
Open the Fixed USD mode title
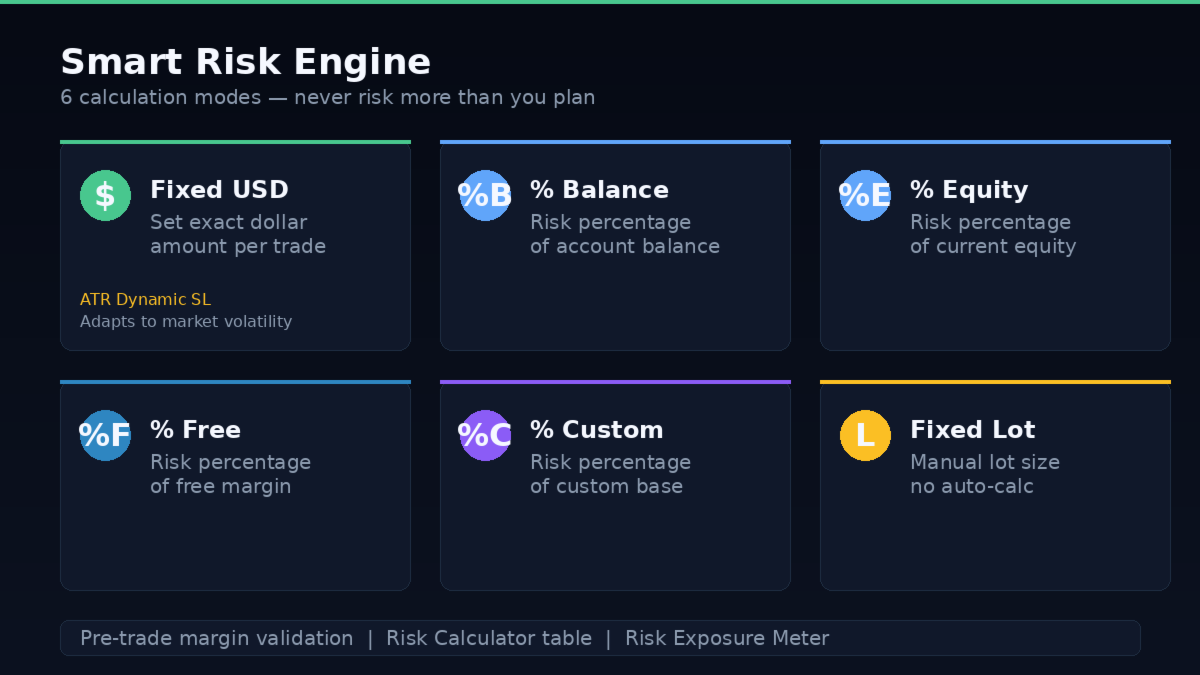coord(219,190)
